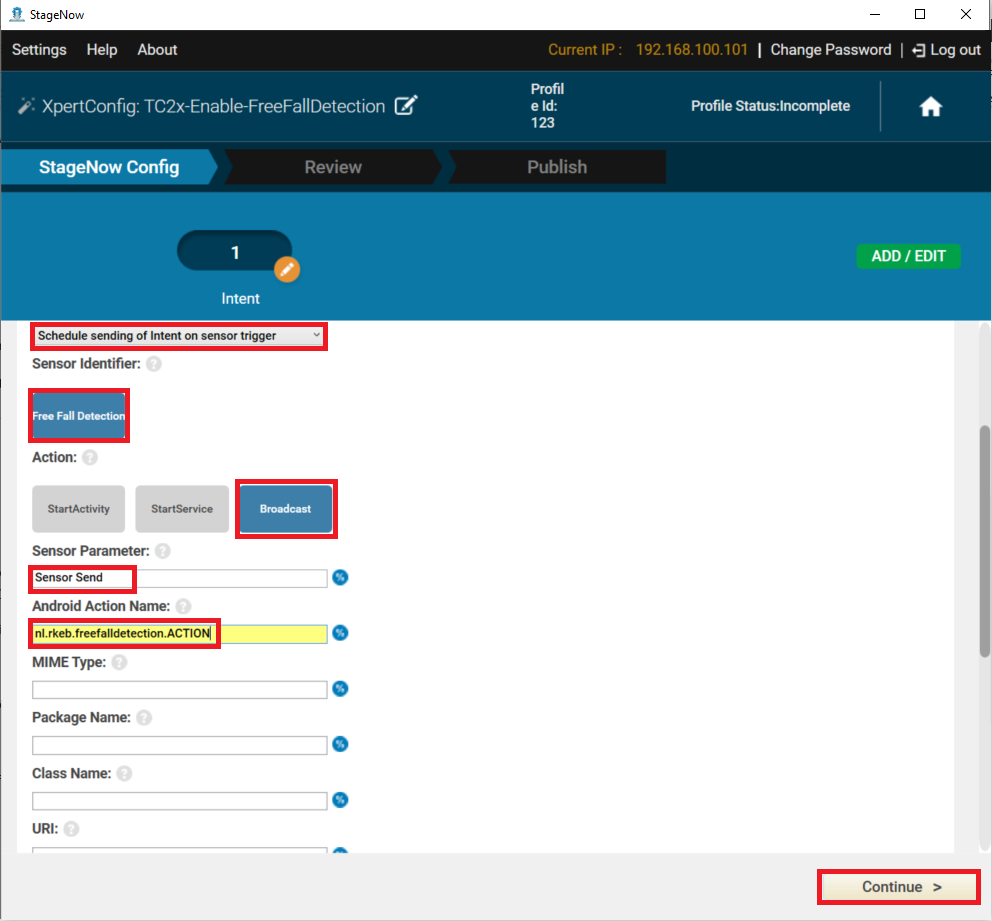The image size is (992, 921).
Task: Focus the MIME Type input field
Action: pos(180,689)
